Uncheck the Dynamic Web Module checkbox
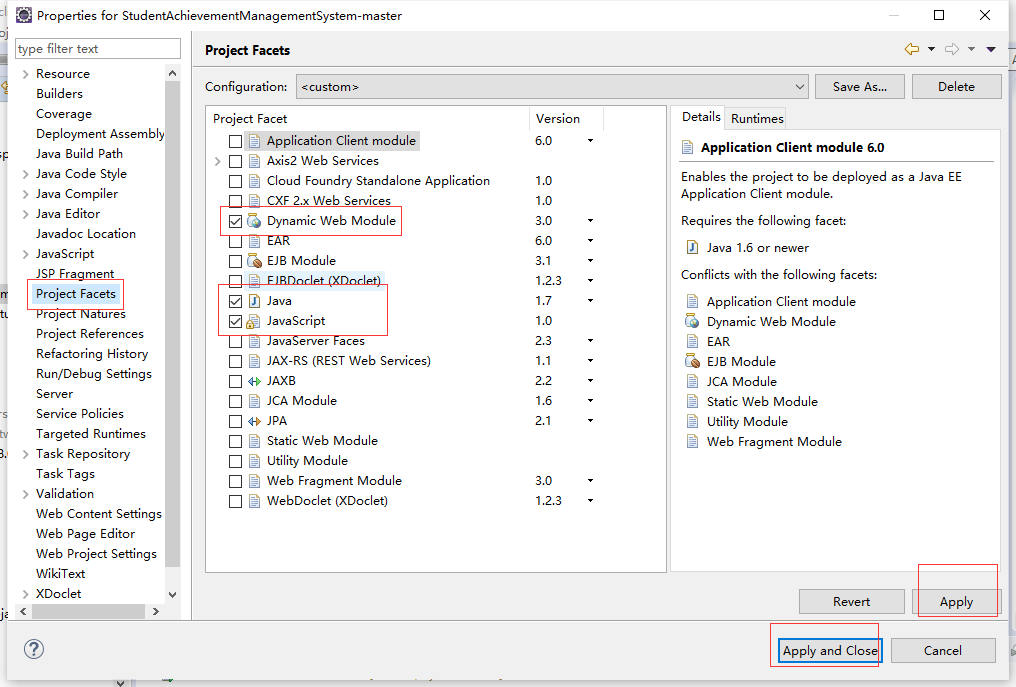1016x687 pixels. (235, 222)
